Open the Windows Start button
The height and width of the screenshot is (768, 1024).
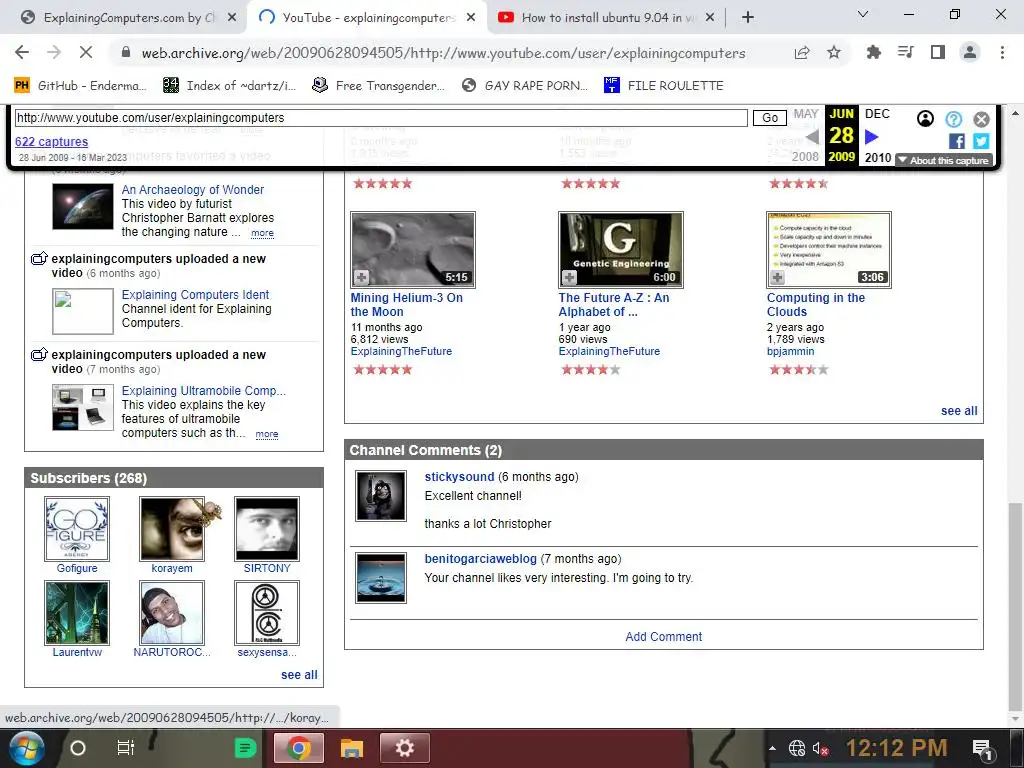26,748
